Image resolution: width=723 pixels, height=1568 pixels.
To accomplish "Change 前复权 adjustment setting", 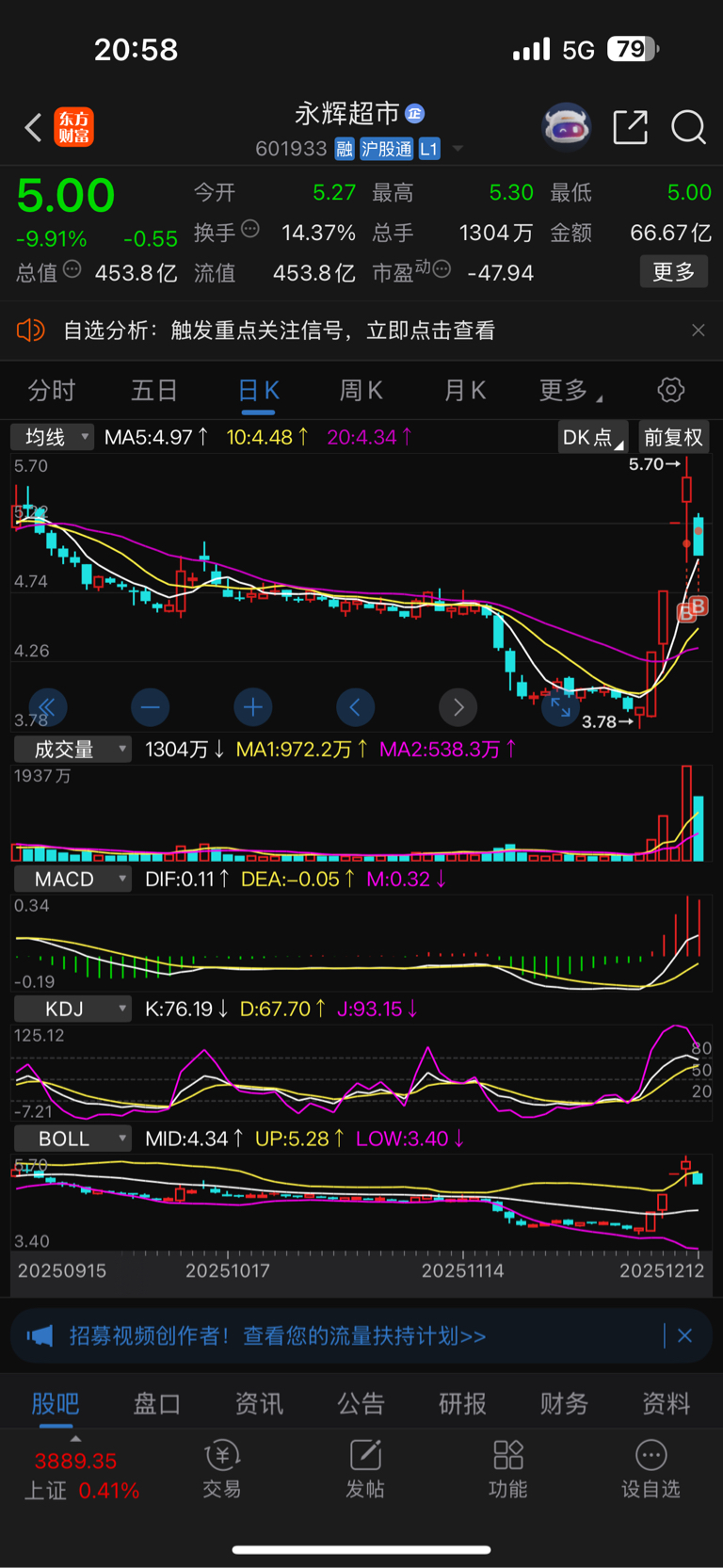I will click(x=673, y=437).
